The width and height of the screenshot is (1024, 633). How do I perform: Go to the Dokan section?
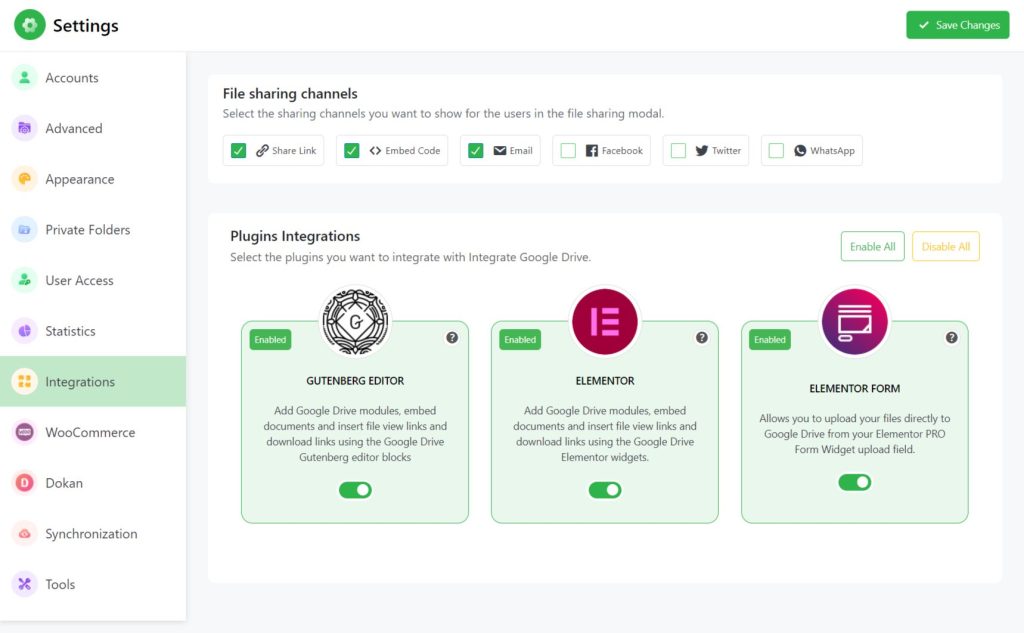(x=93, y=483)
